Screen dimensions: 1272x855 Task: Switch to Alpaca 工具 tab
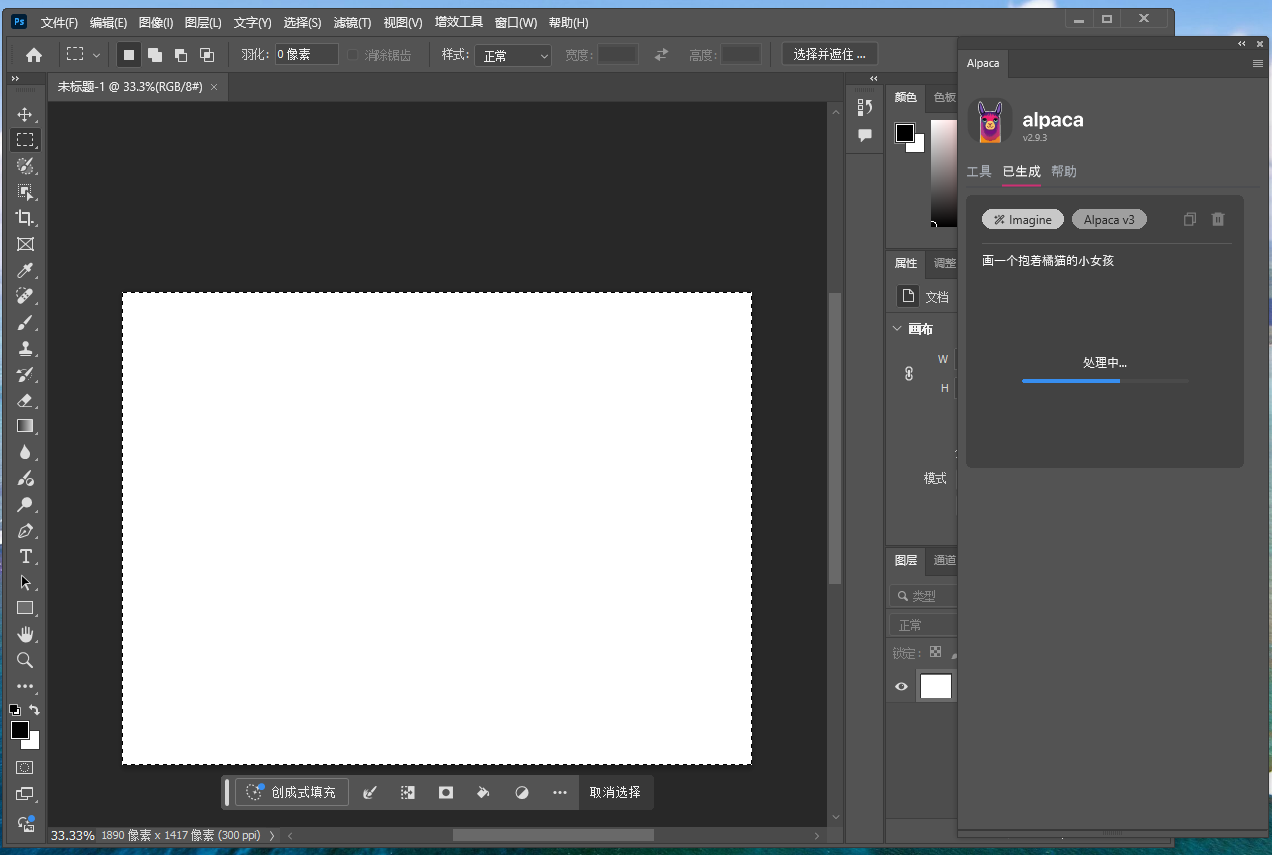979,172
